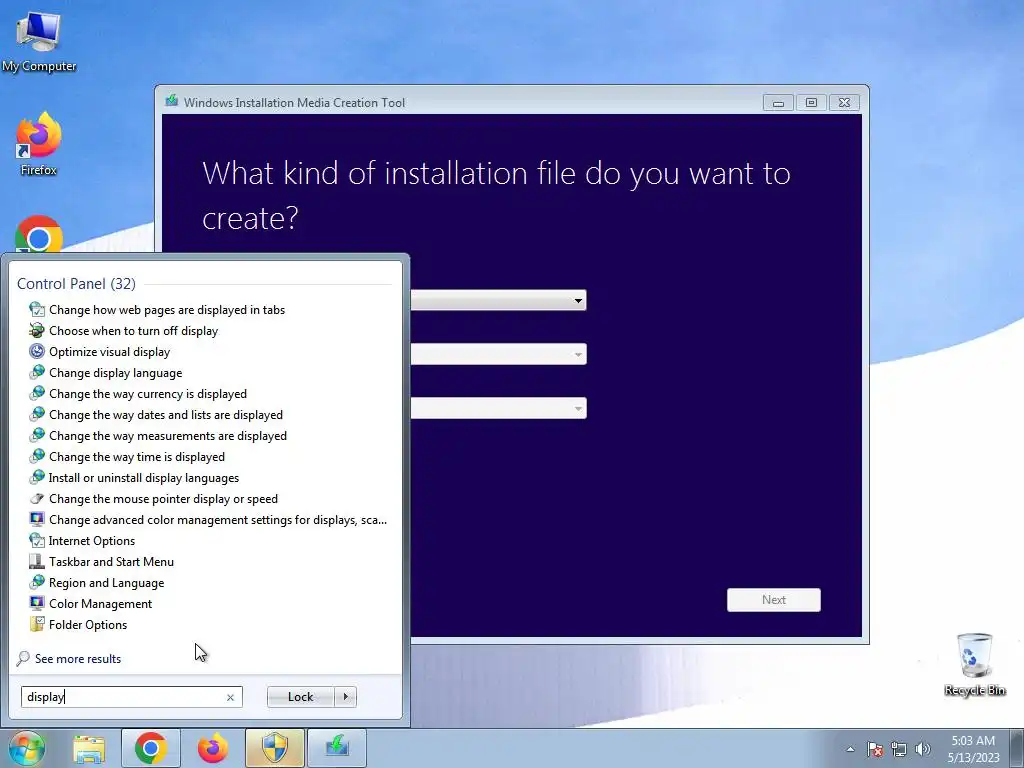1024x768 pixels.
Task: Open Choose when to turn off display
Action: pyautogui.click(x=133, y=330)
